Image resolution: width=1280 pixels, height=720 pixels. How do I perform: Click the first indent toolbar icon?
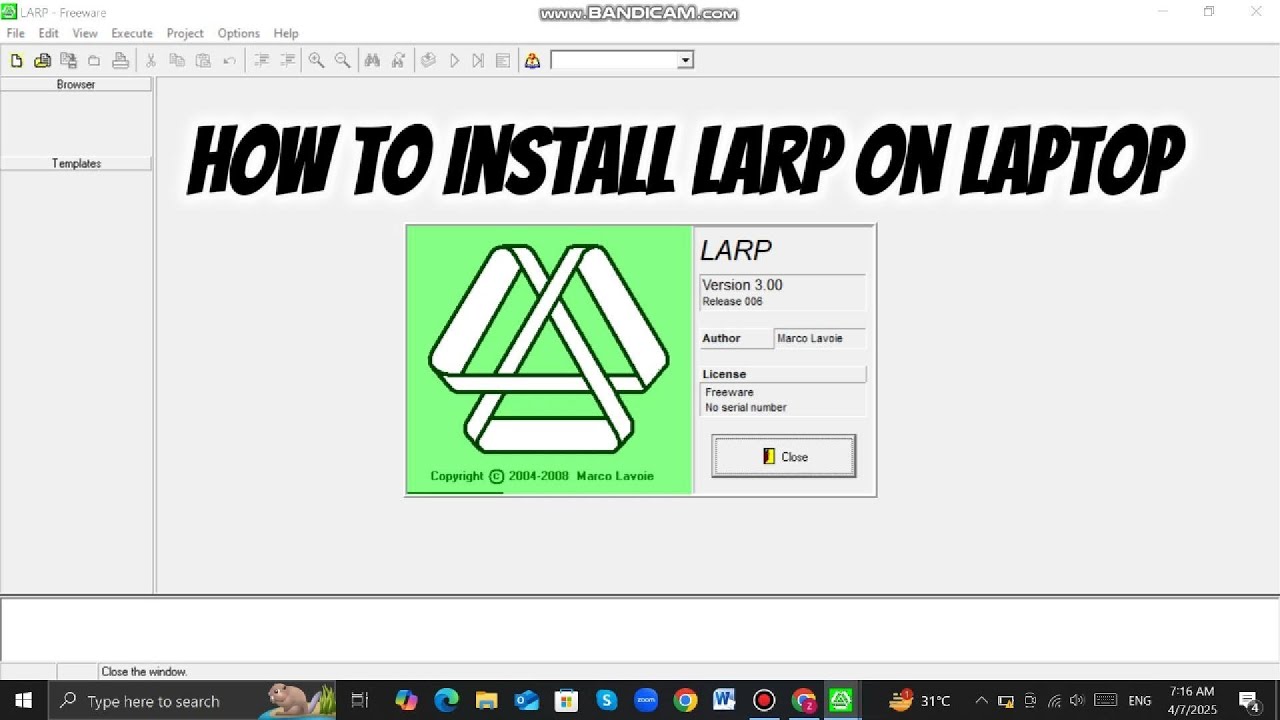pyautogui.click(x=262, y=61)
